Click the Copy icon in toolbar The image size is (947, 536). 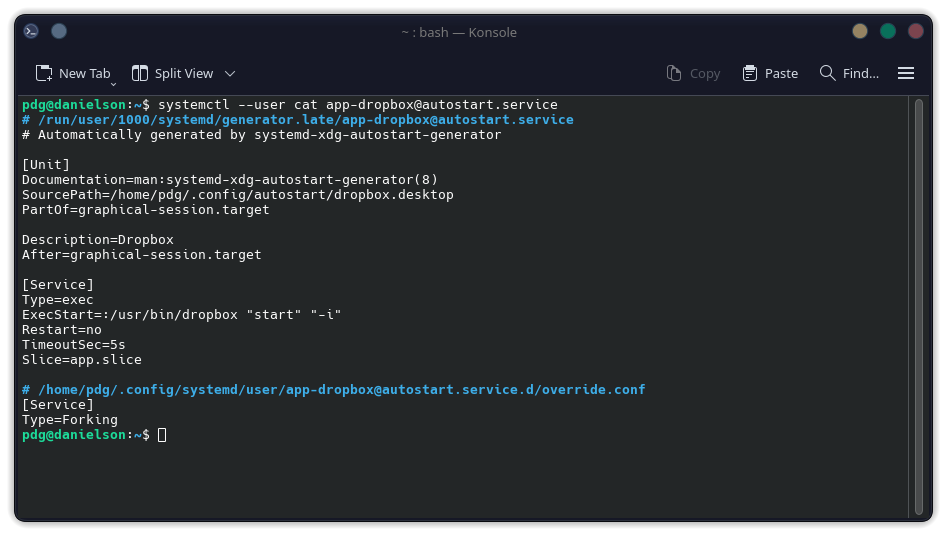point(674,73)
